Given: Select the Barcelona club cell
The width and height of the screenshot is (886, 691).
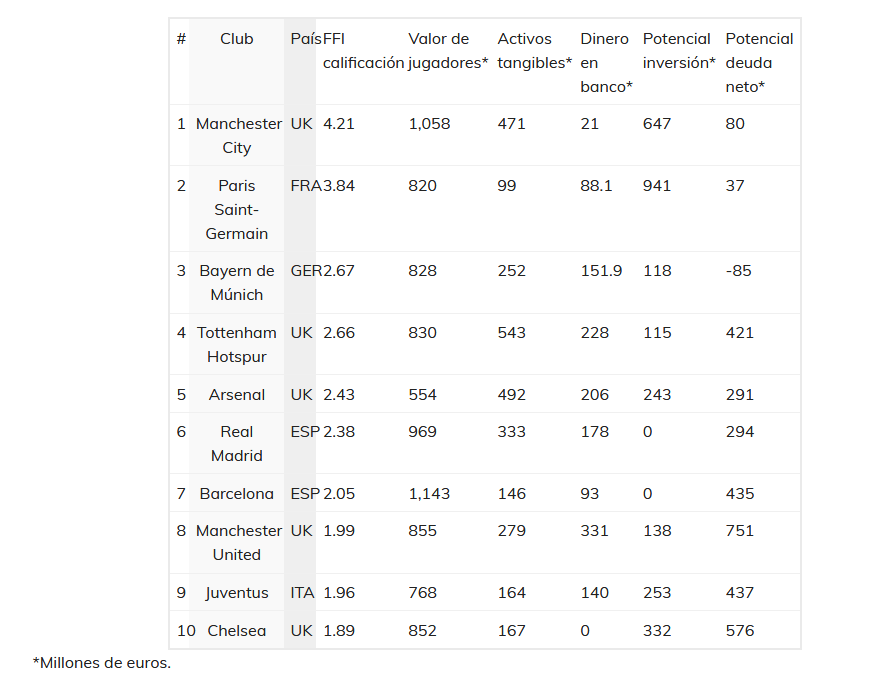Looking at the screenshot, I should (236, 494).
